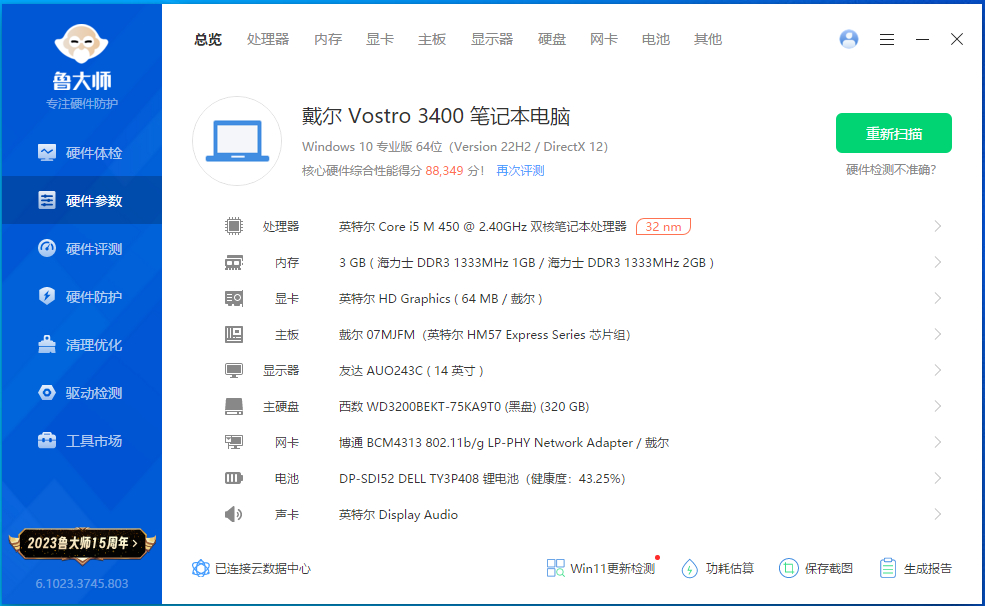This screenshot has width=985, height=606.
Task: Click the 主硬盘 disk icon
Action: [234, 406]
